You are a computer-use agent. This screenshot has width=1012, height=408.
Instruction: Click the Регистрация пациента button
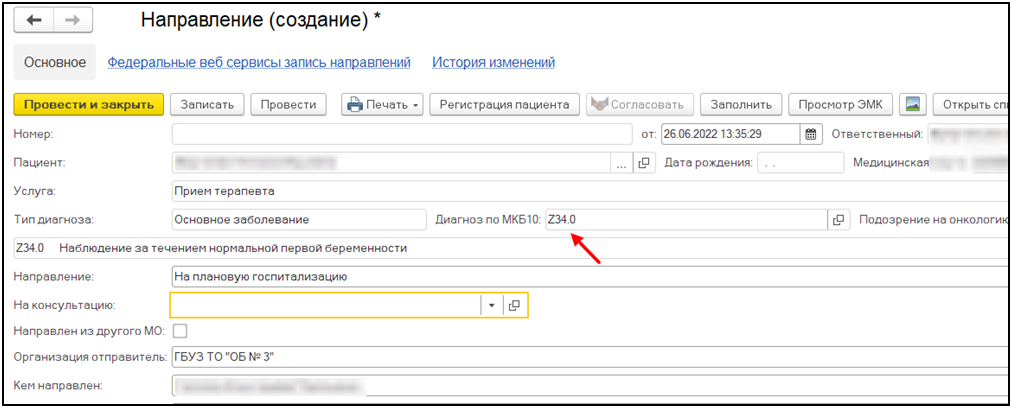[504, 104]
